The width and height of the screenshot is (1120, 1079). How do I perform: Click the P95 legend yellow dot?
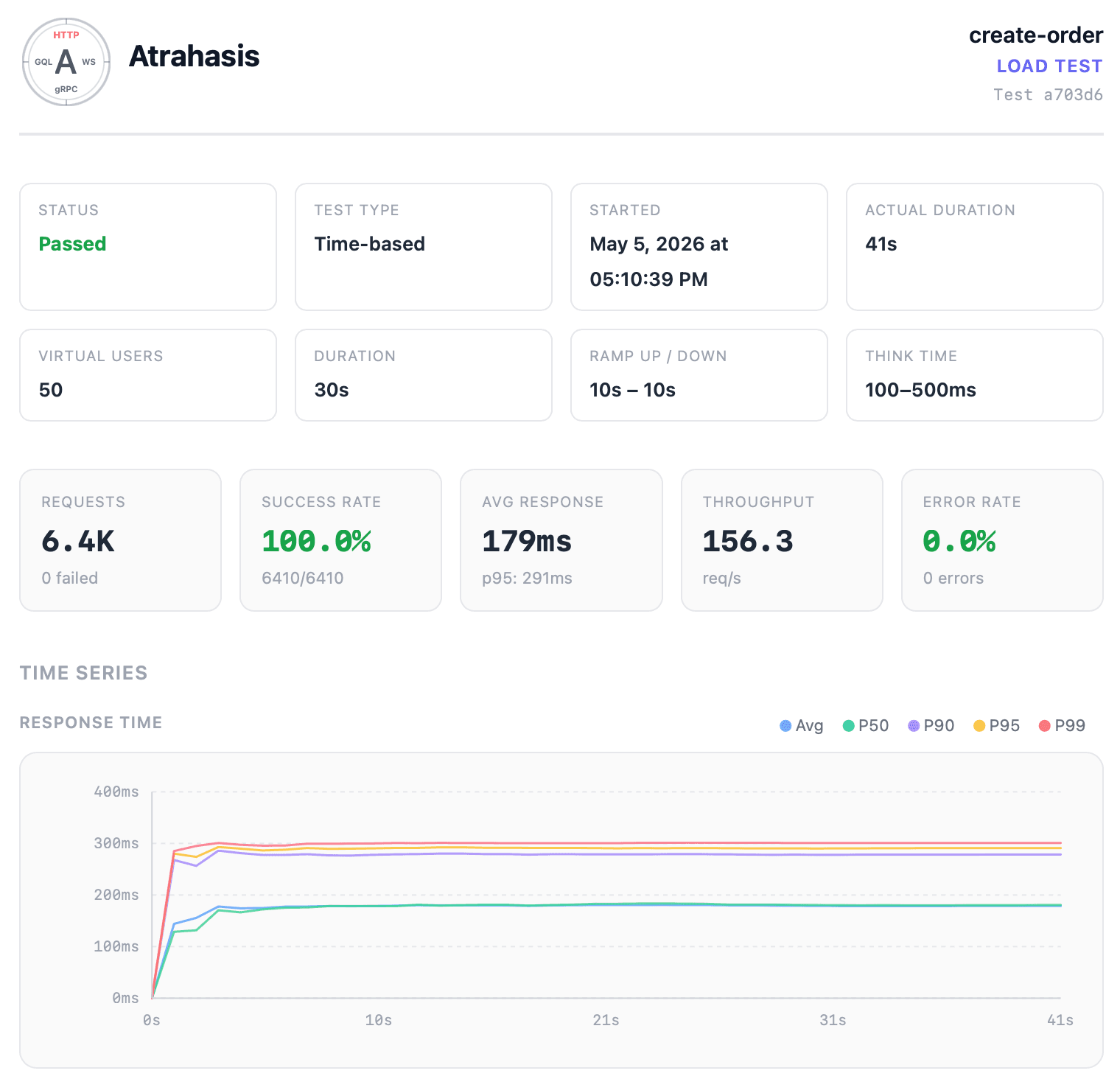coord(979,726)
